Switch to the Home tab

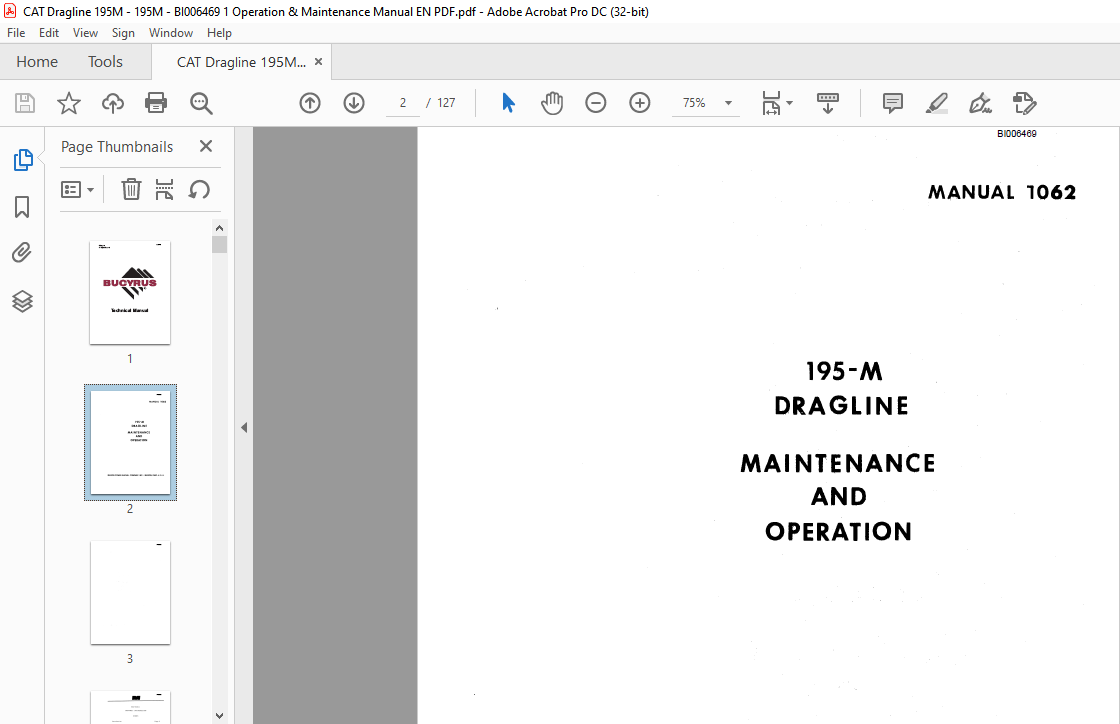pyautogui.click(x=37, y=62)
